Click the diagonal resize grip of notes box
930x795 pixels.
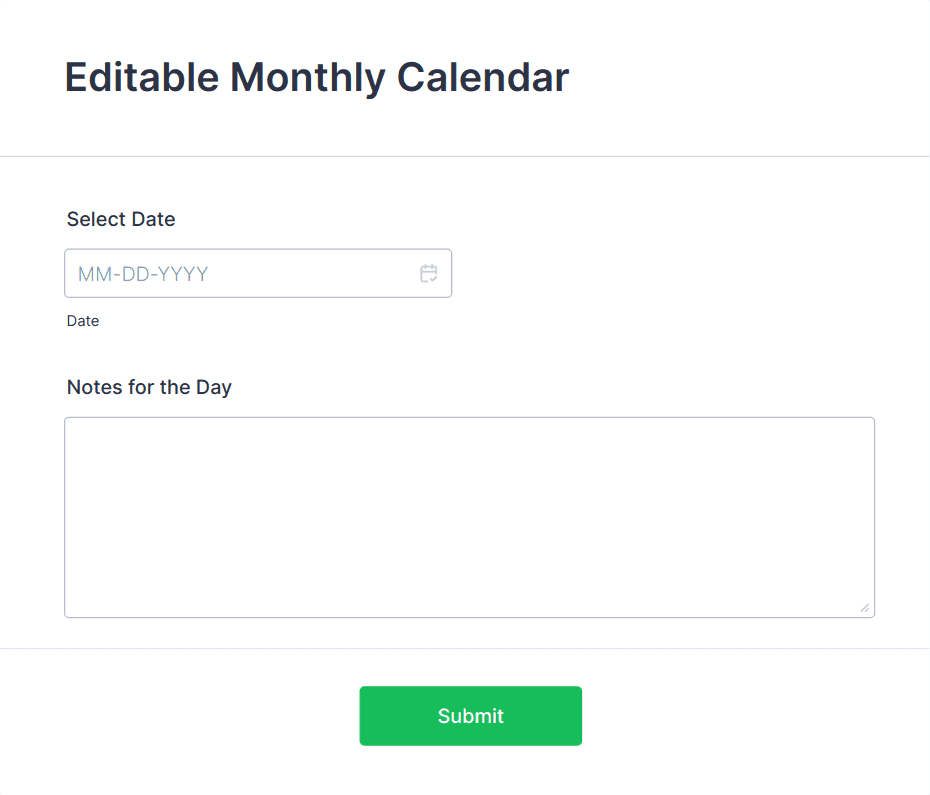pos(865,608)
